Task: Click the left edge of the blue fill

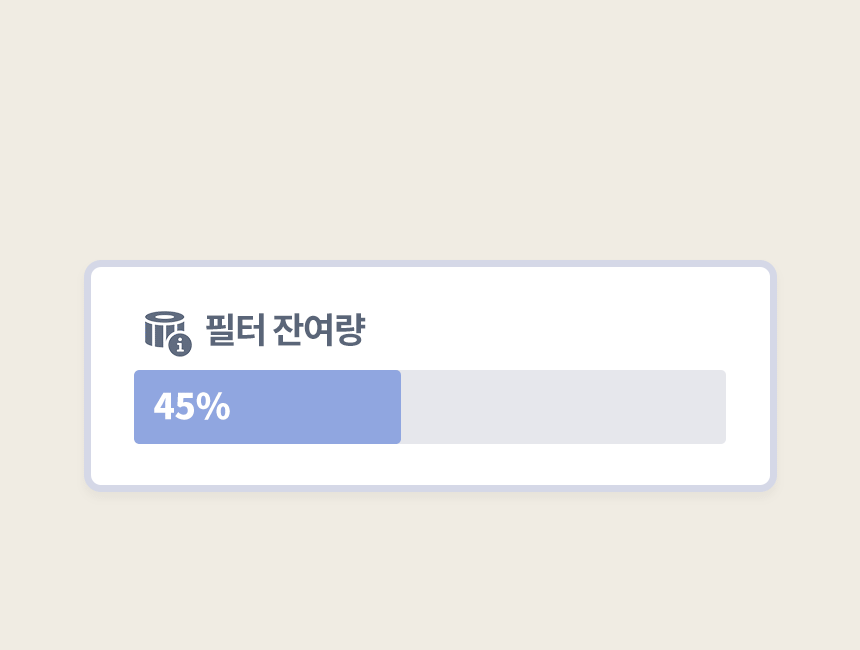Action: 138,407
